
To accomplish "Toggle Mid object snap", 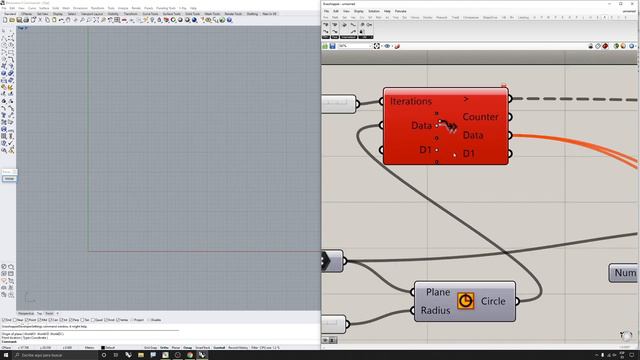I will pyautogui.click(x=42, y=320).
